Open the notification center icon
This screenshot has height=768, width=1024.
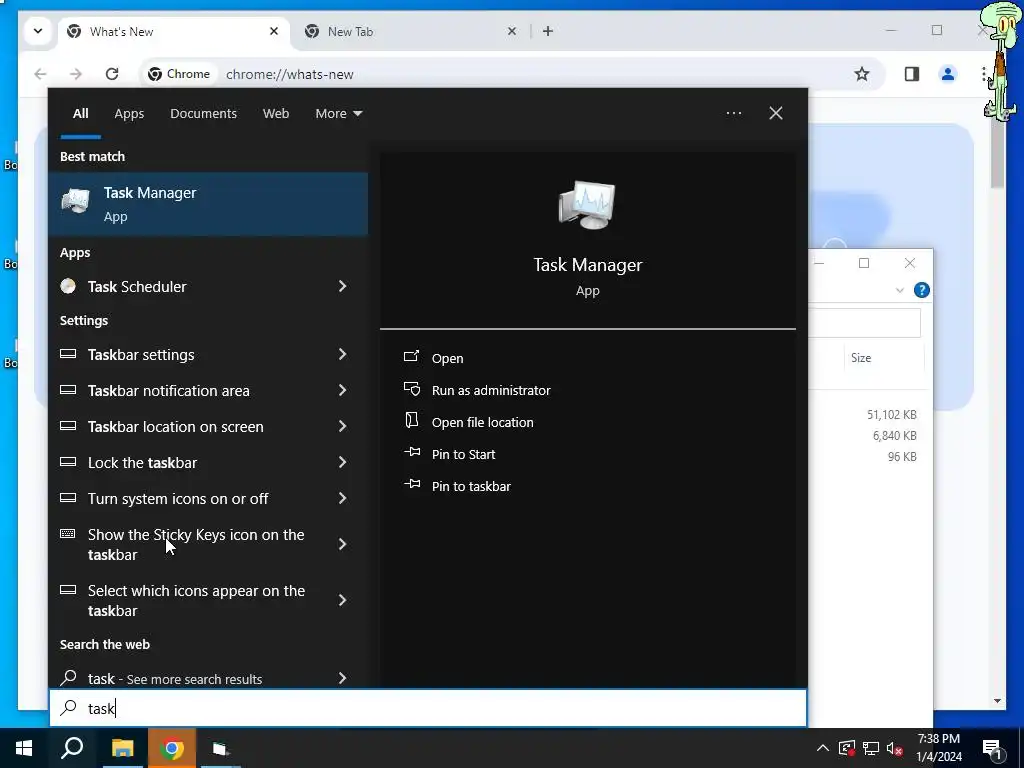tap(993, 750)
